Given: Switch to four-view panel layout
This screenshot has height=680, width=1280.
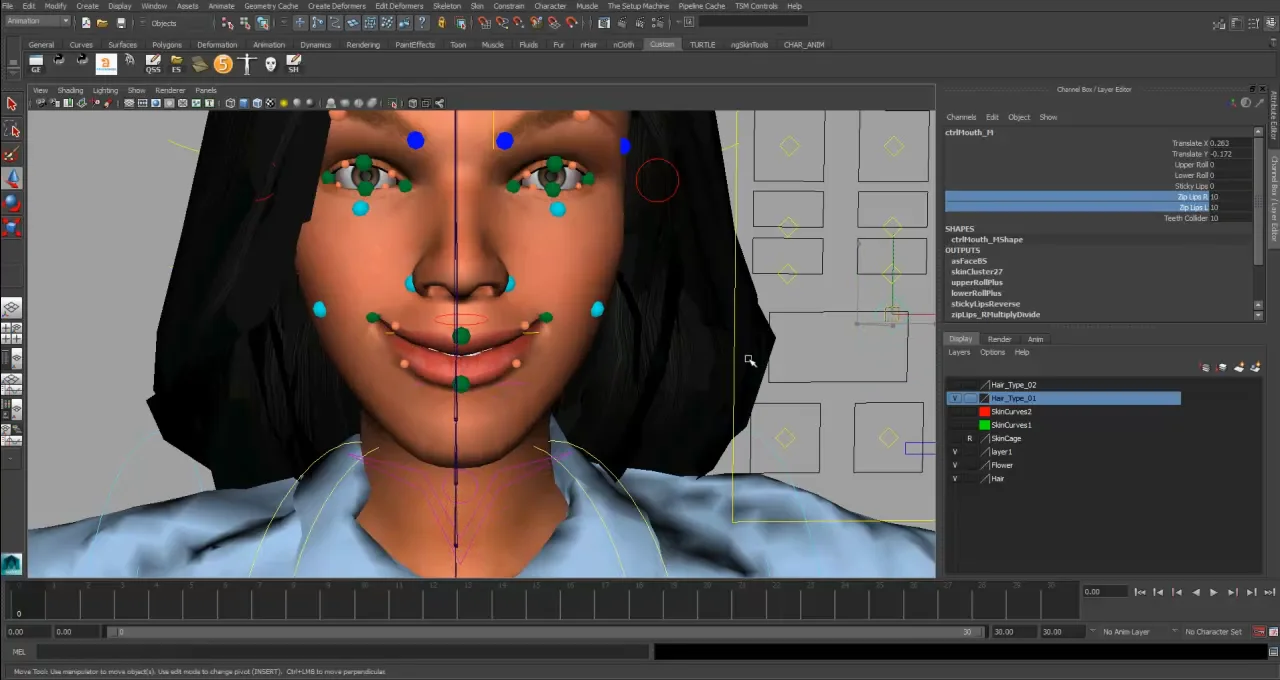Looking at the screenshot, I should [12, 333].
